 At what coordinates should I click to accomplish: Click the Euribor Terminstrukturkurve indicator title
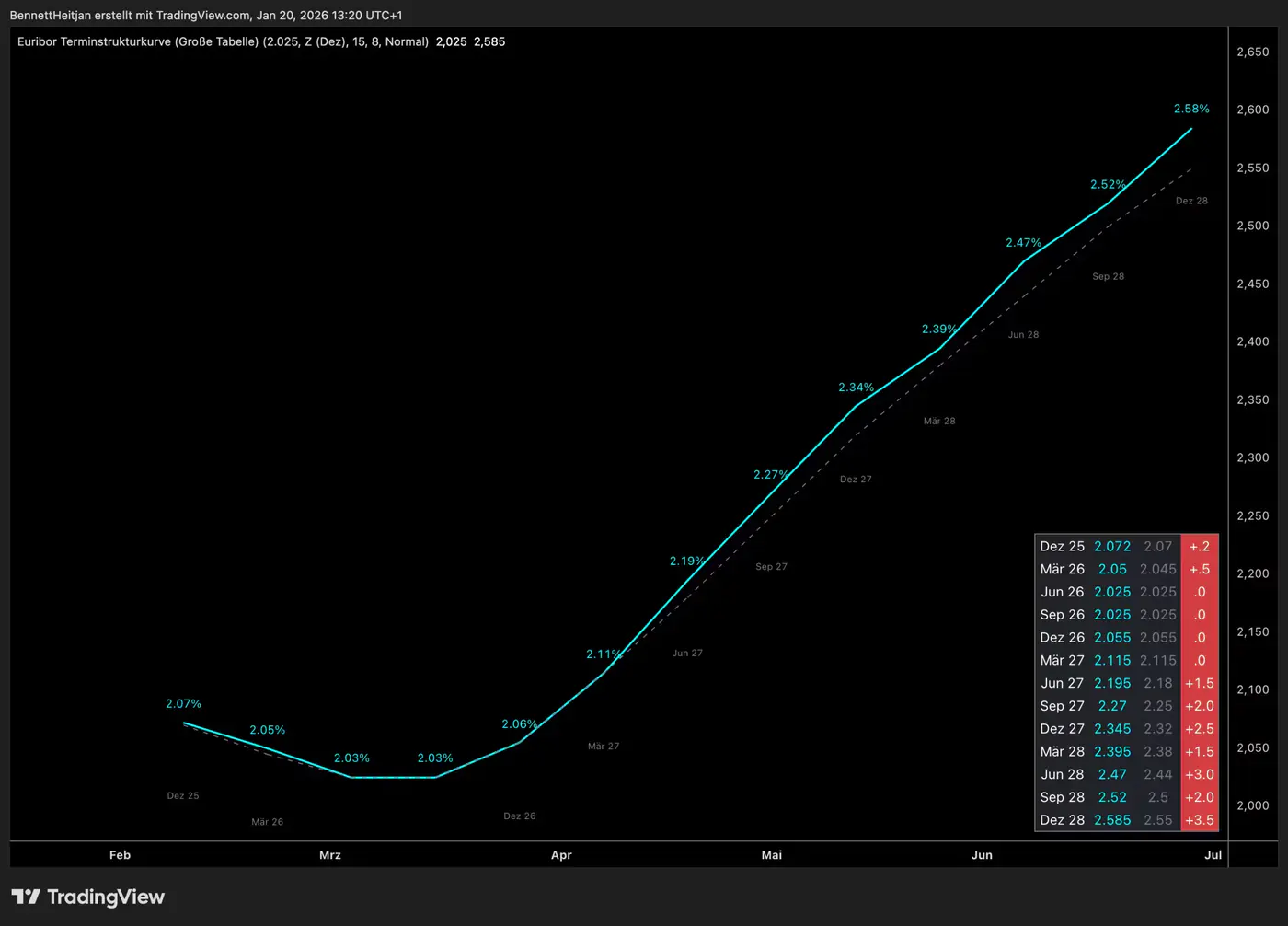(223, 41)
